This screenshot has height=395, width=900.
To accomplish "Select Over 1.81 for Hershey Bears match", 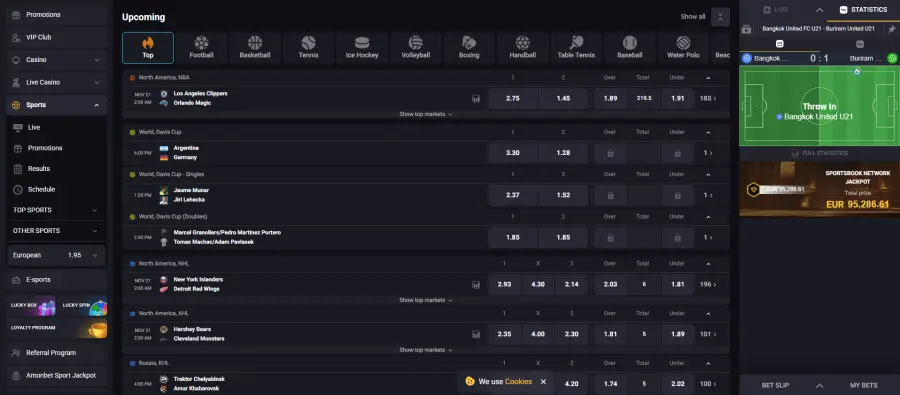I will point(610,334).
